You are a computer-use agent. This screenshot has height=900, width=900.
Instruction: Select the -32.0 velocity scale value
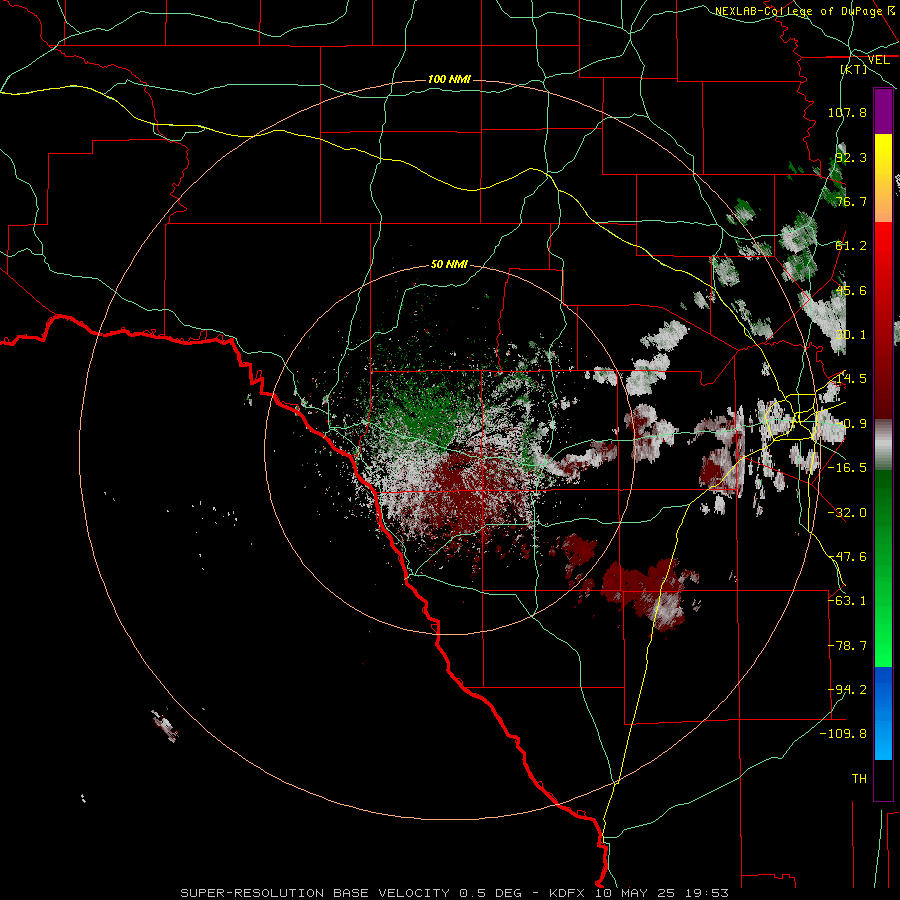[847, 513]
